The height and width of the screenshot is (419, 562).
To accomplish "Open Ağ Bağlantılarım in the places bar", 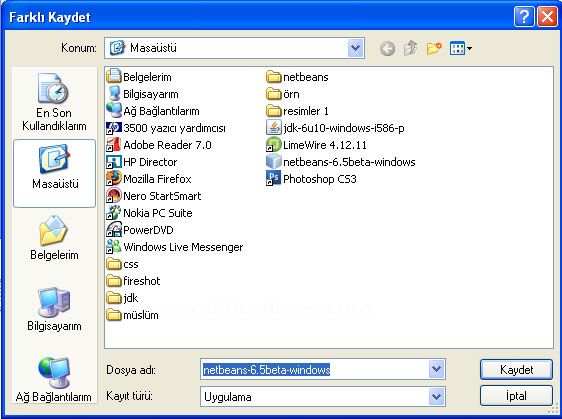I will pyautogui.click(x=54, y=380).
